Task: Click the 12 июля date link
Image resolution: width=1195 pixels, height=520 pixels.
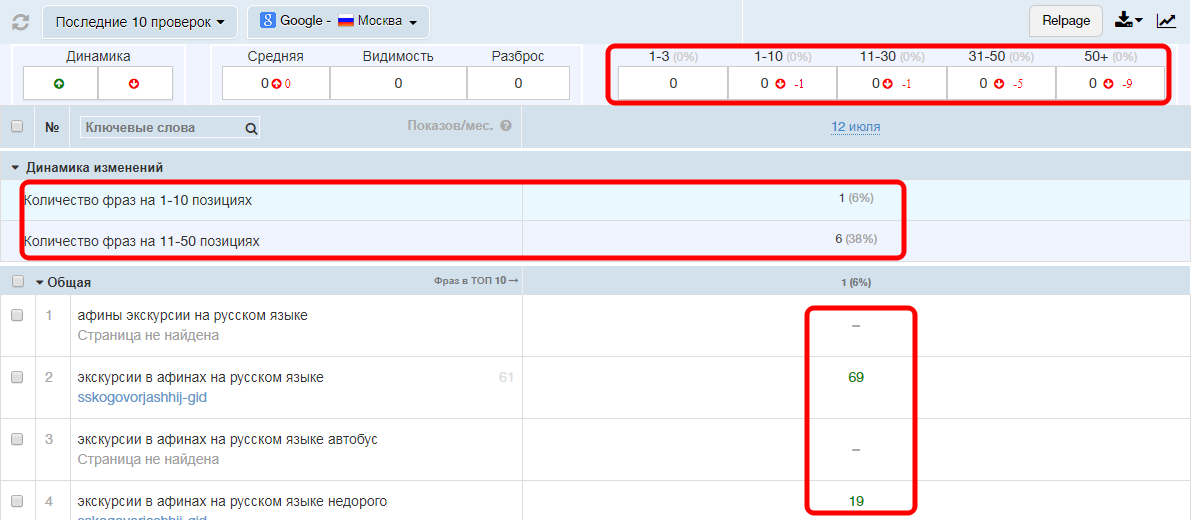Action: click(855, 127)
